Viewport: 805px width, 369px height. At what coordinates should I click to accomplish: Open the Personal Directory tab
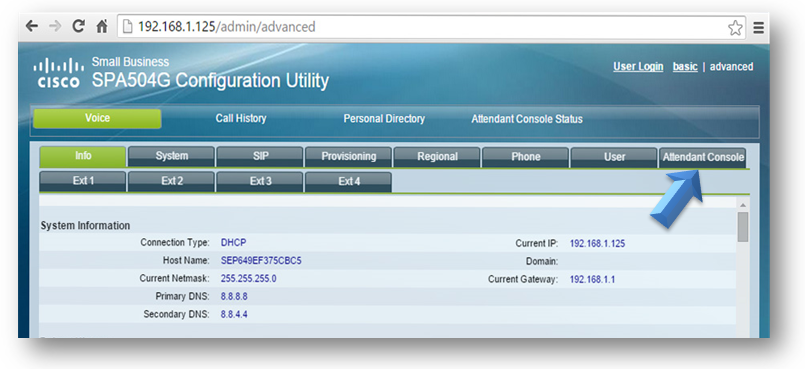point(384,119)
